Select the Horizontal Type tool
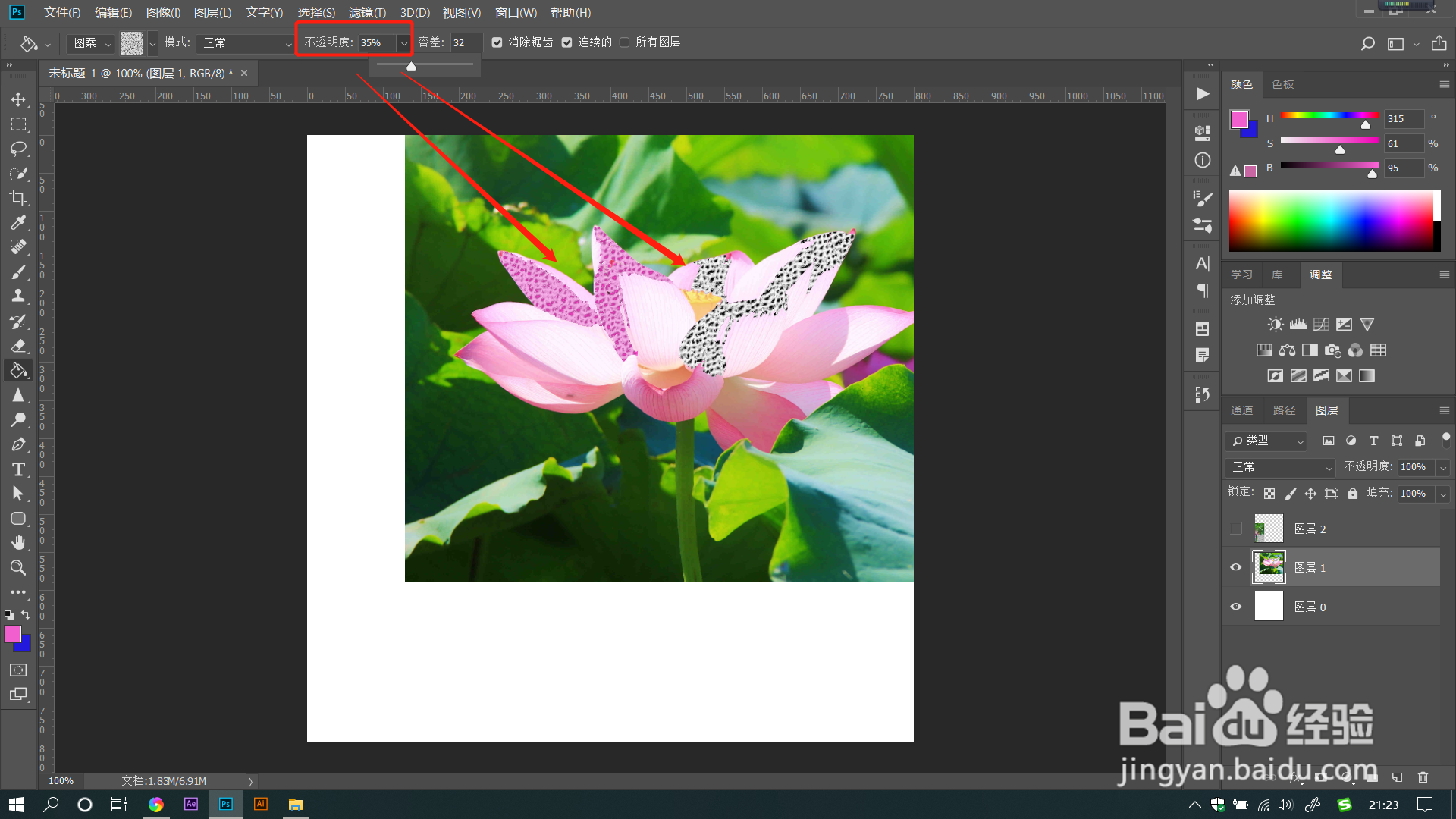The height and width of the screenshot is (819, 1456). click(x=18, y=469)
